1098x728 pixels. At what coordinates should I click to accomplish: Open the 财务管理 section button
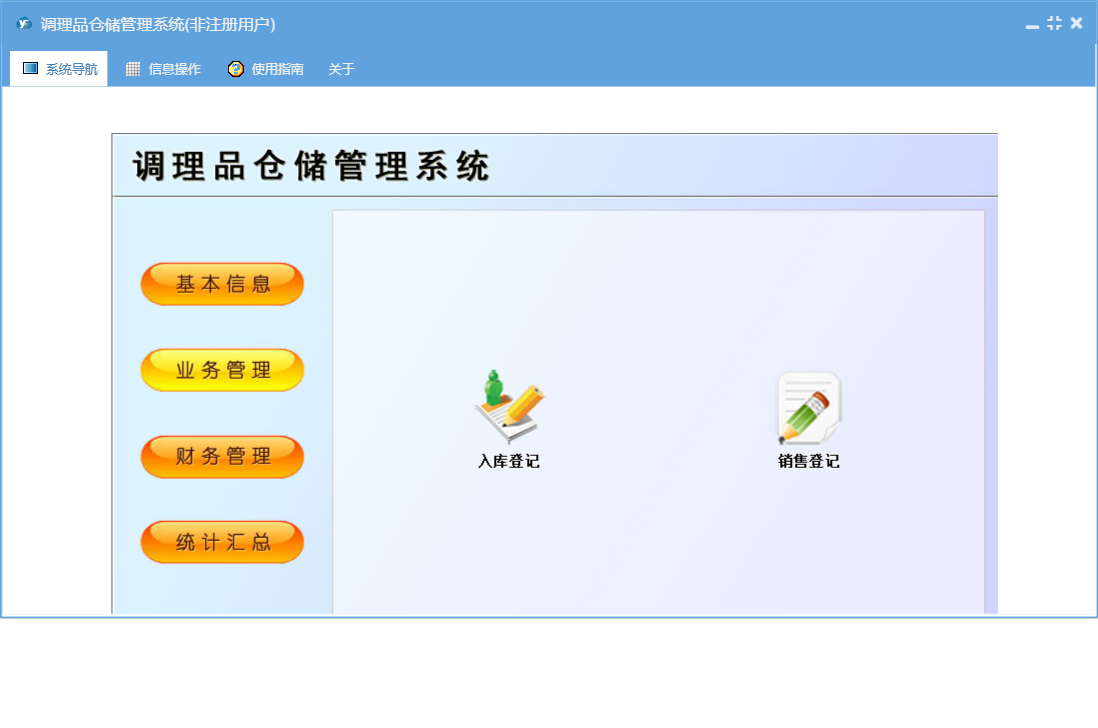pyautogui.click(x=222, y=456)
